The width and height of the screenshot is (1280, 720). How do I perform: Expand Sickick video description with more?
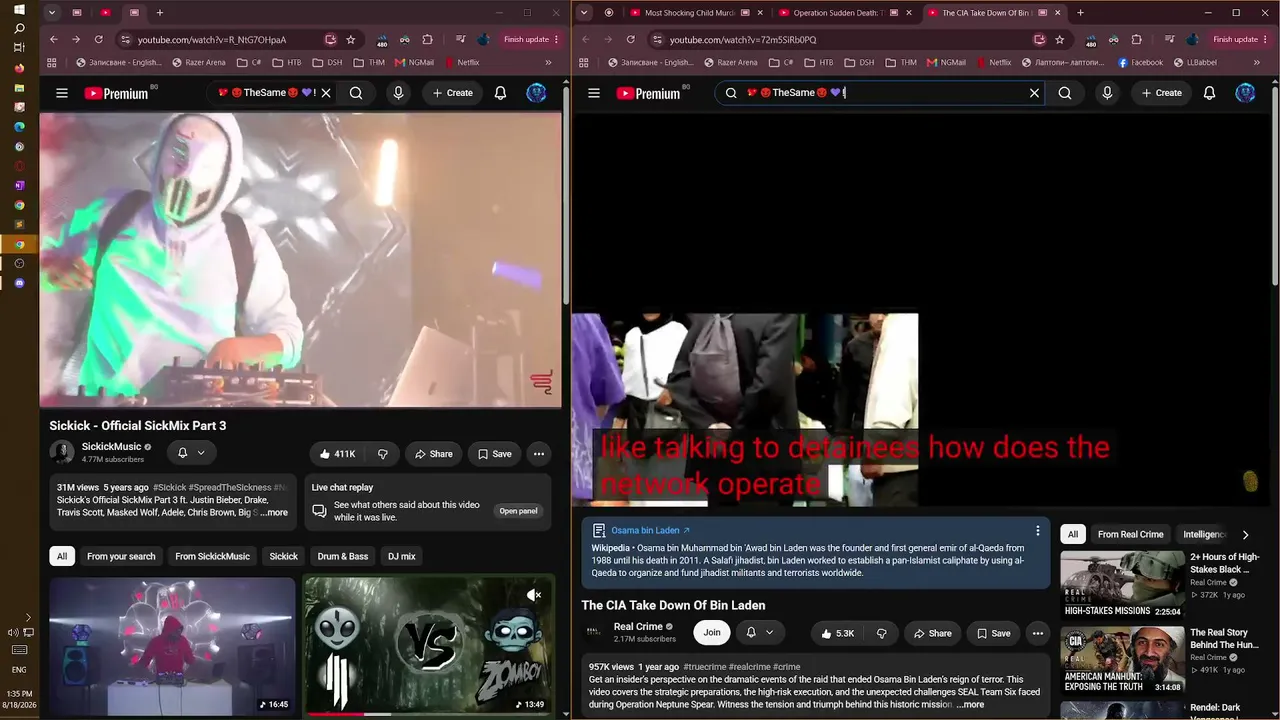275,513
